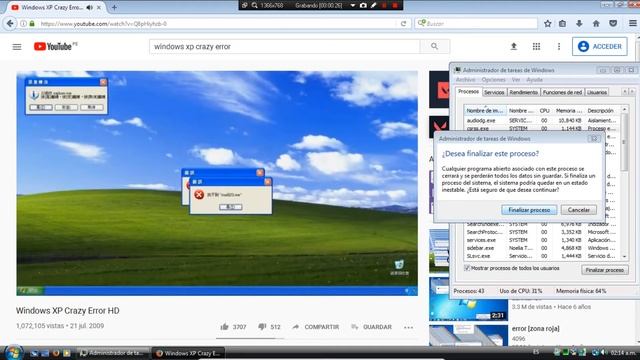This screenshot has height=360, width=640.
Task: Click GUARDAR under the video
Action: [371, 327]
